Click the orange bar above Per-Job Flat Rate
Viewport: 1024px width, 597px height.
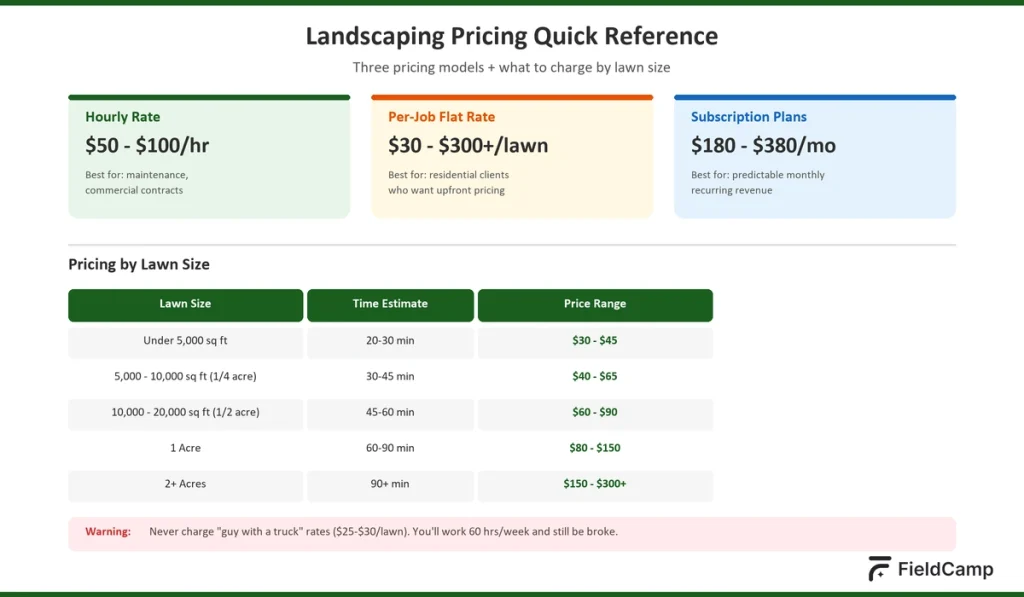point(512,97)
